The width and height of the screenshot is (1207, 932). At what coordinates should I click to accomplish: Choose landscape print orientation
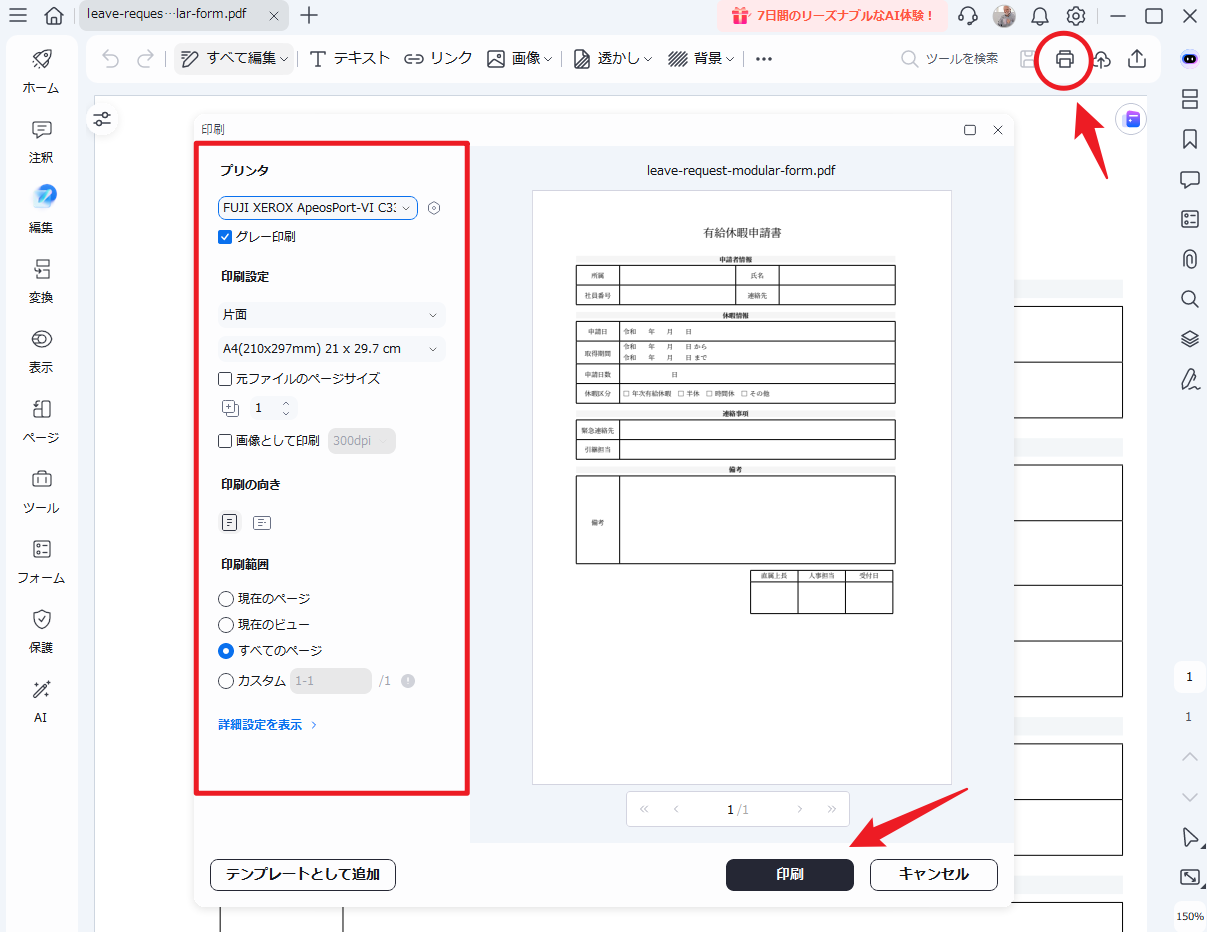pyautogui.click(x=262, y=522)
